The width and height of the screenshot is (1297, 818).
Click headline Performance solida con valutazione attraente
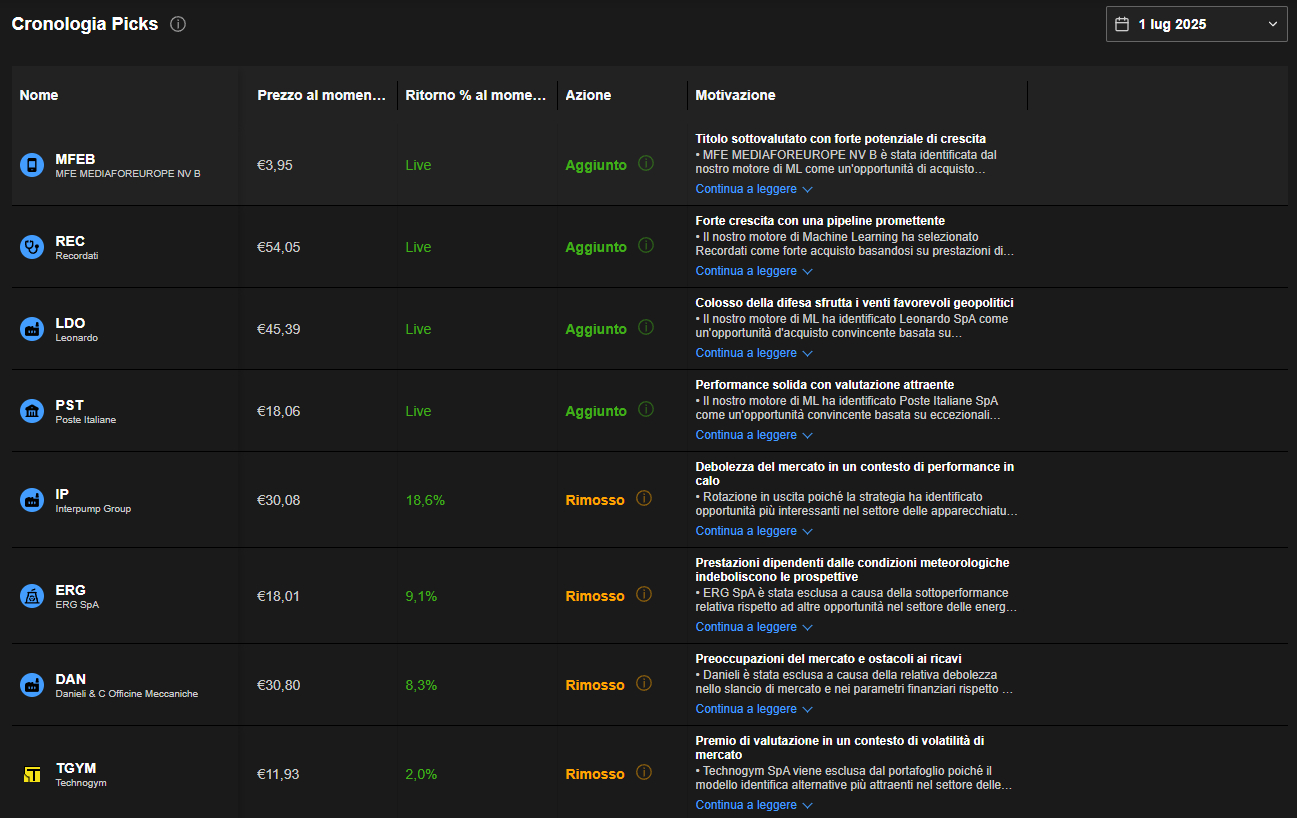[x=825, y=385]
